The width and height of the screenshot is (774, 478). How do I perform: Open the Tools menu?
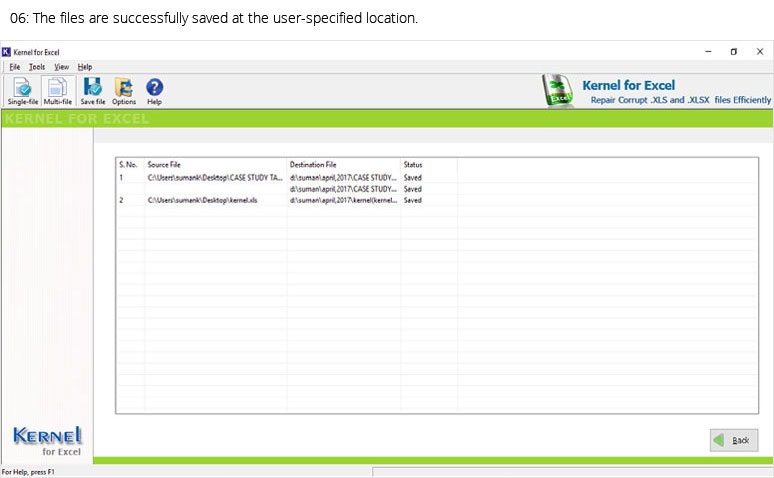[x=37, y=67]
